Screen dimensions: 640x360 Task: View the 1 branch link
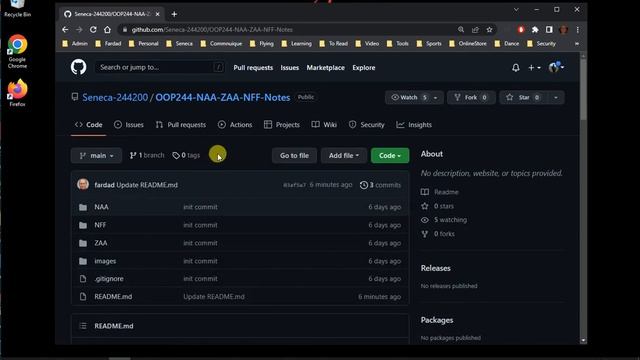147,156
